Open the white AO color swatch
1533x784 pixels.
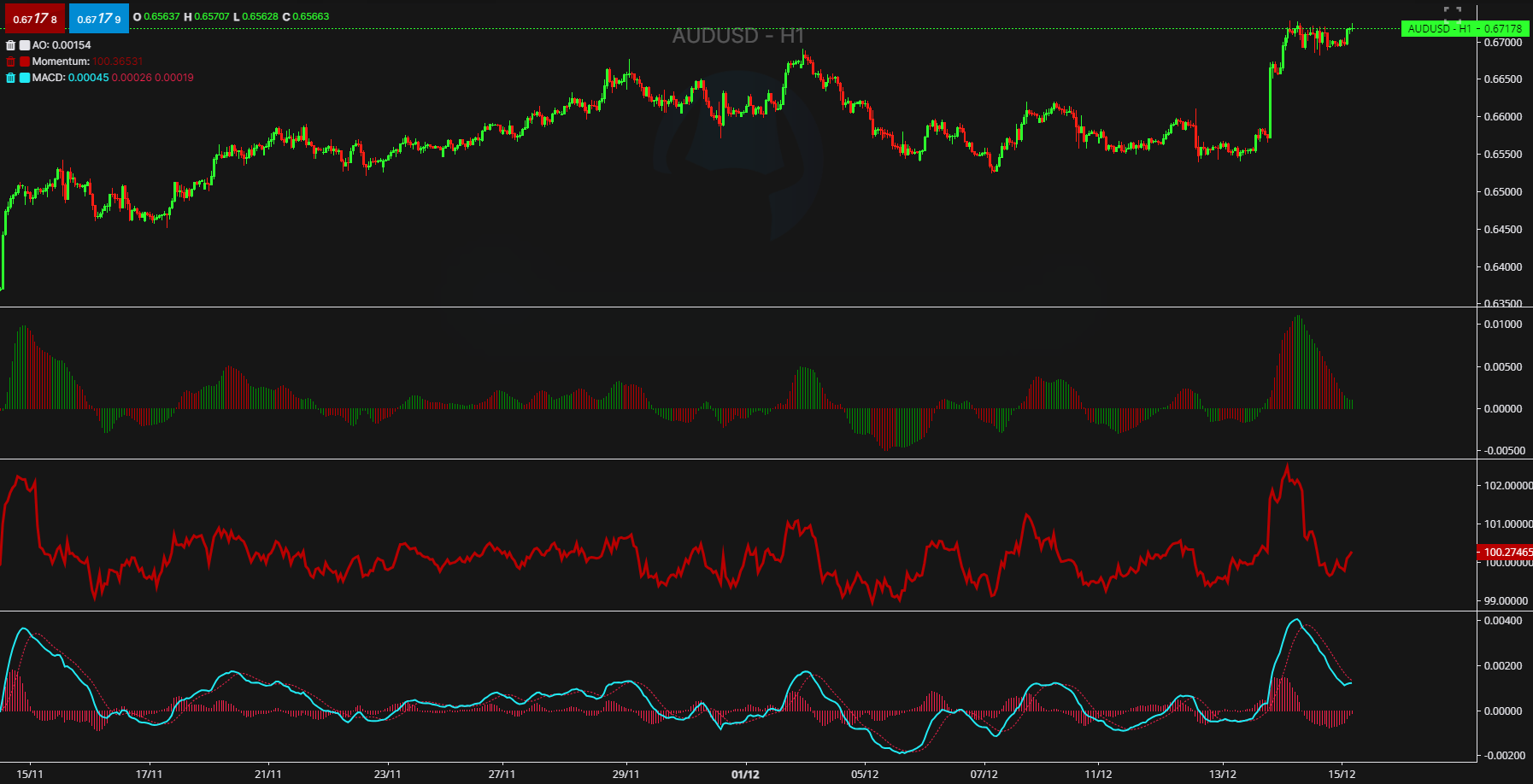click(x=25, y=45)
